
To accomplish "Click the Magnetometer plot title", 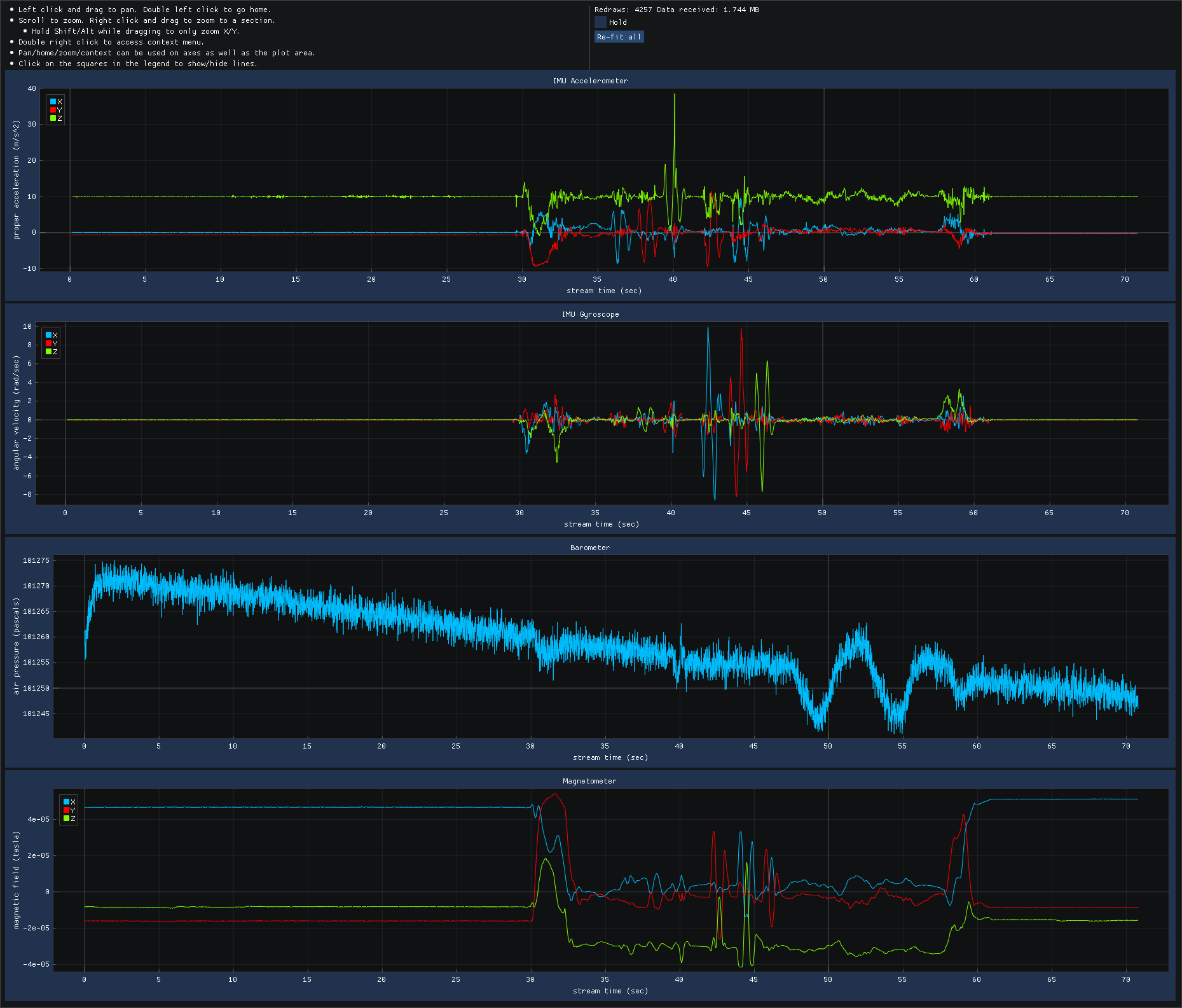I will [x=589, y=781].
